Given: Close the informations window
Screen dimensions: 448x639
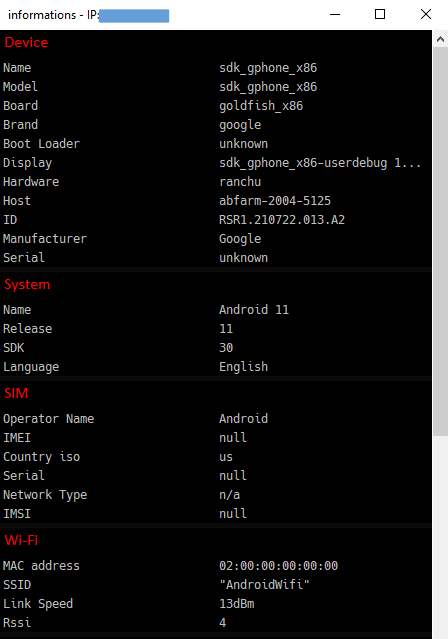Looking at the screenshot, I should (426, 14).
